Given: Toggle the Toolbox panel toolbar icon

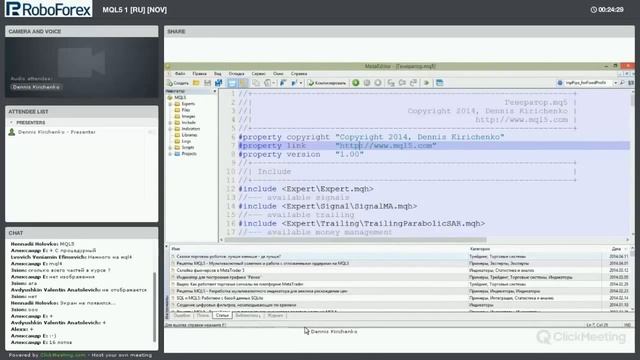Looking at the screenshot, I should pyautogui.click(x=243, y=83).
